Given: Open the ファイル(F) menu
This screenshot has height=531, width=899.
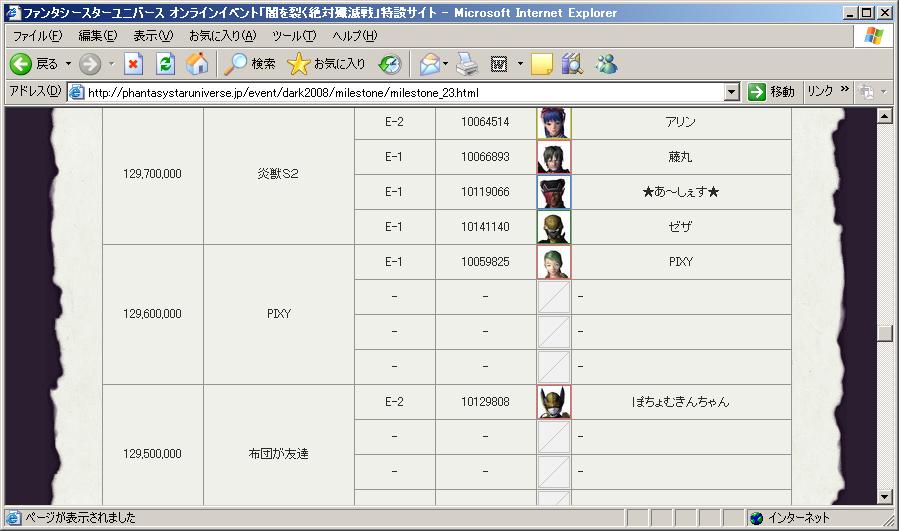Looking at the screenshot, I should point(37,36).
